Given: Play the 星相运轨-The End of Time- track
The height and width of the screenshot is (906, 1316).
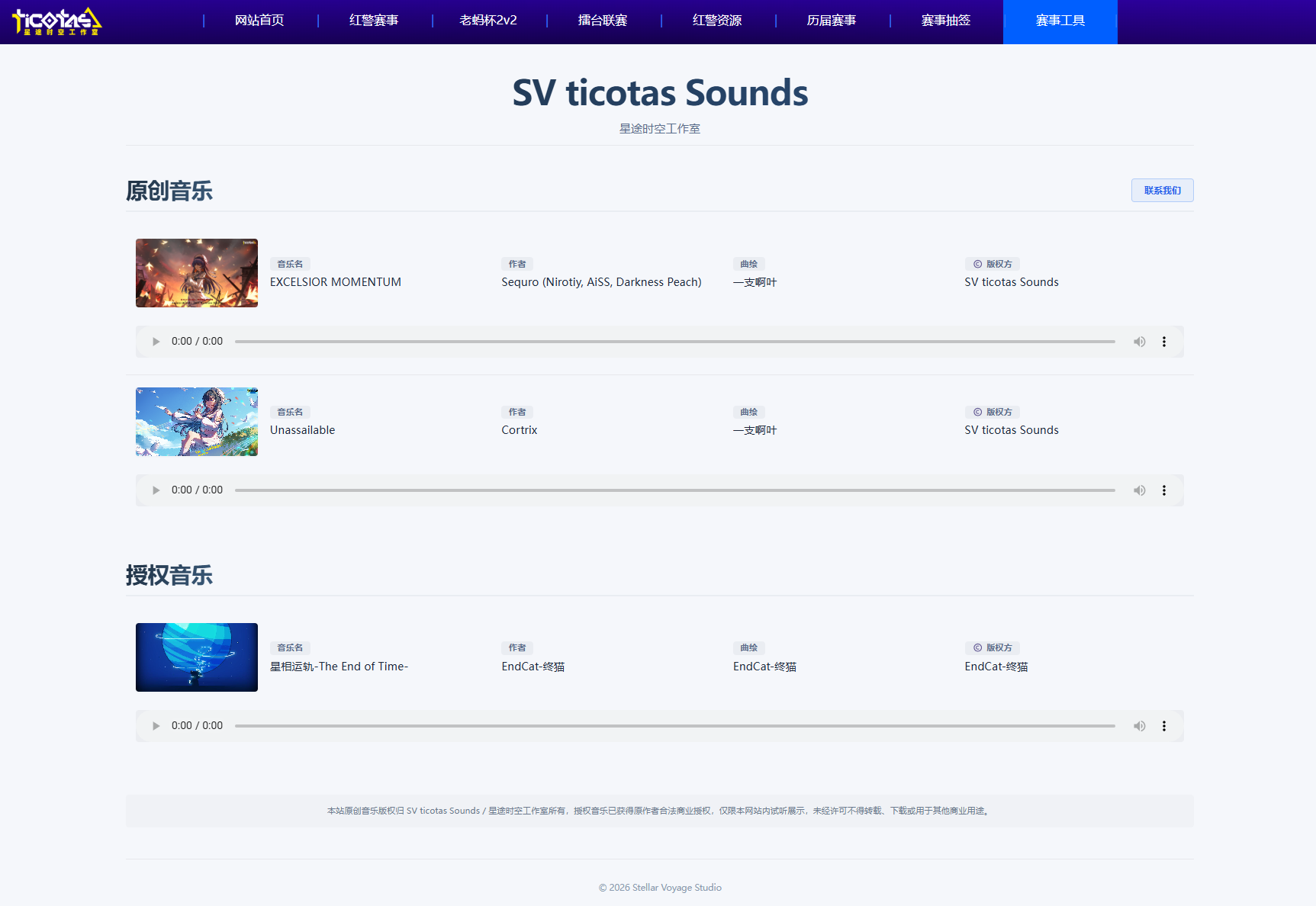Looking at the screenshot, I should click(156, 726).
